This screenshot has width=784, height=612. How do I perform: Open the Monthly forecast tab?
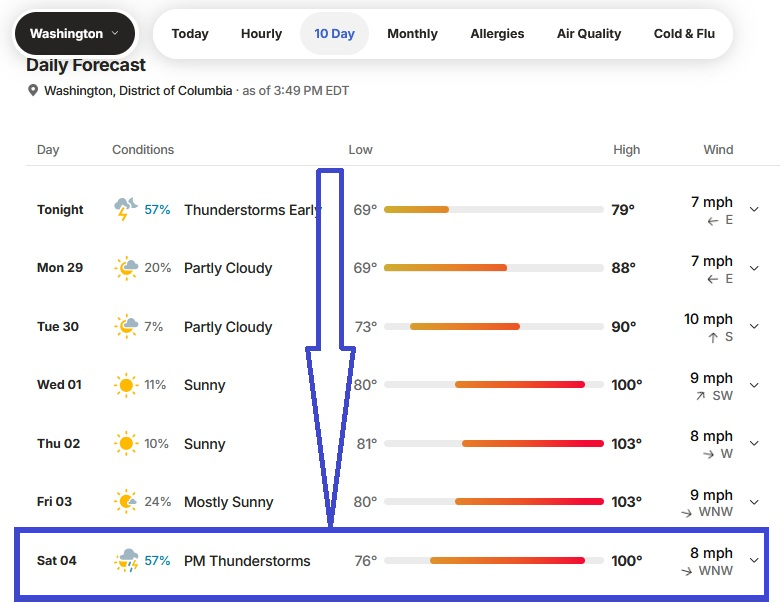(412, 34)
